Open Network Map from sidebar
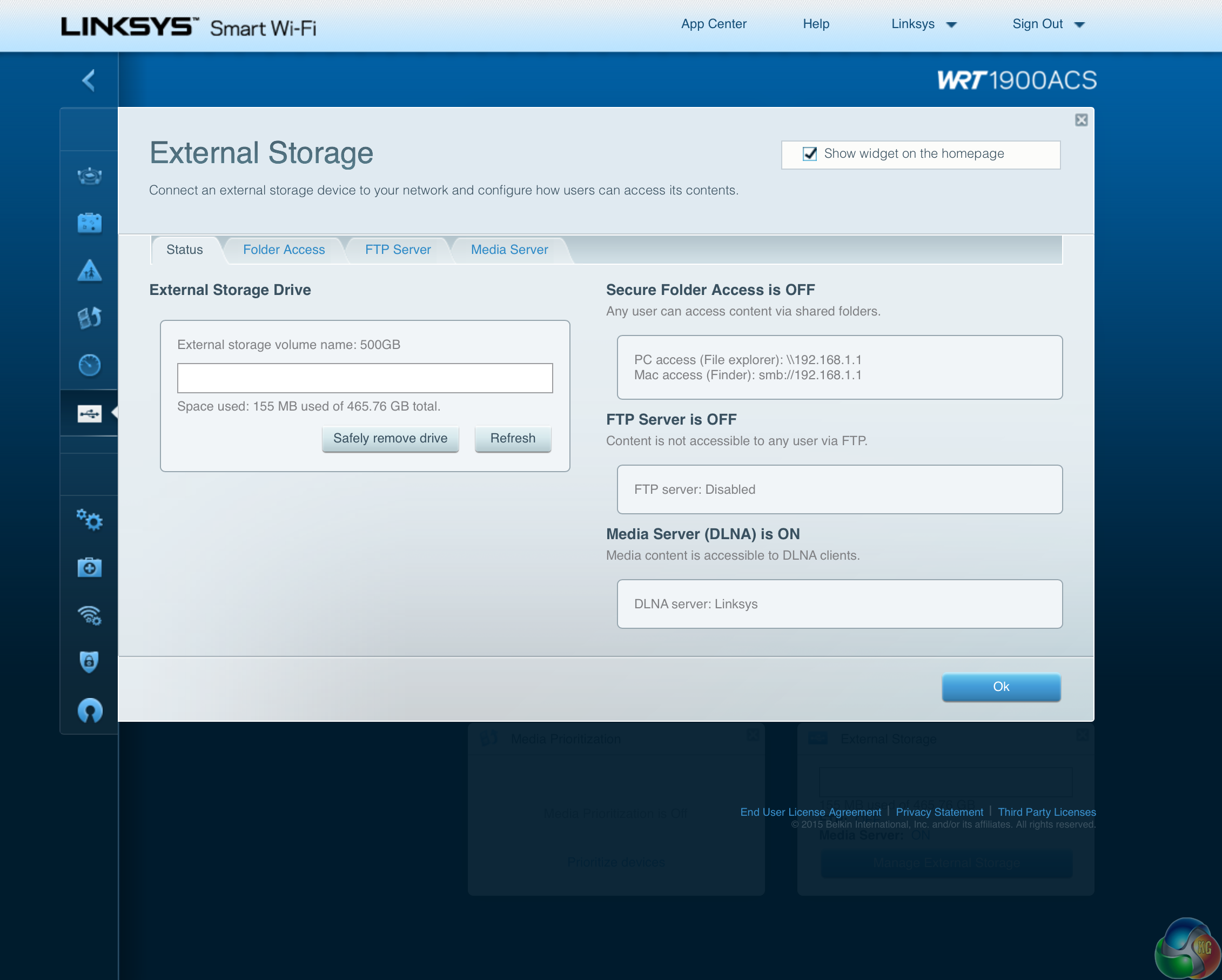The image size is (1222, 980). [90, 176]
